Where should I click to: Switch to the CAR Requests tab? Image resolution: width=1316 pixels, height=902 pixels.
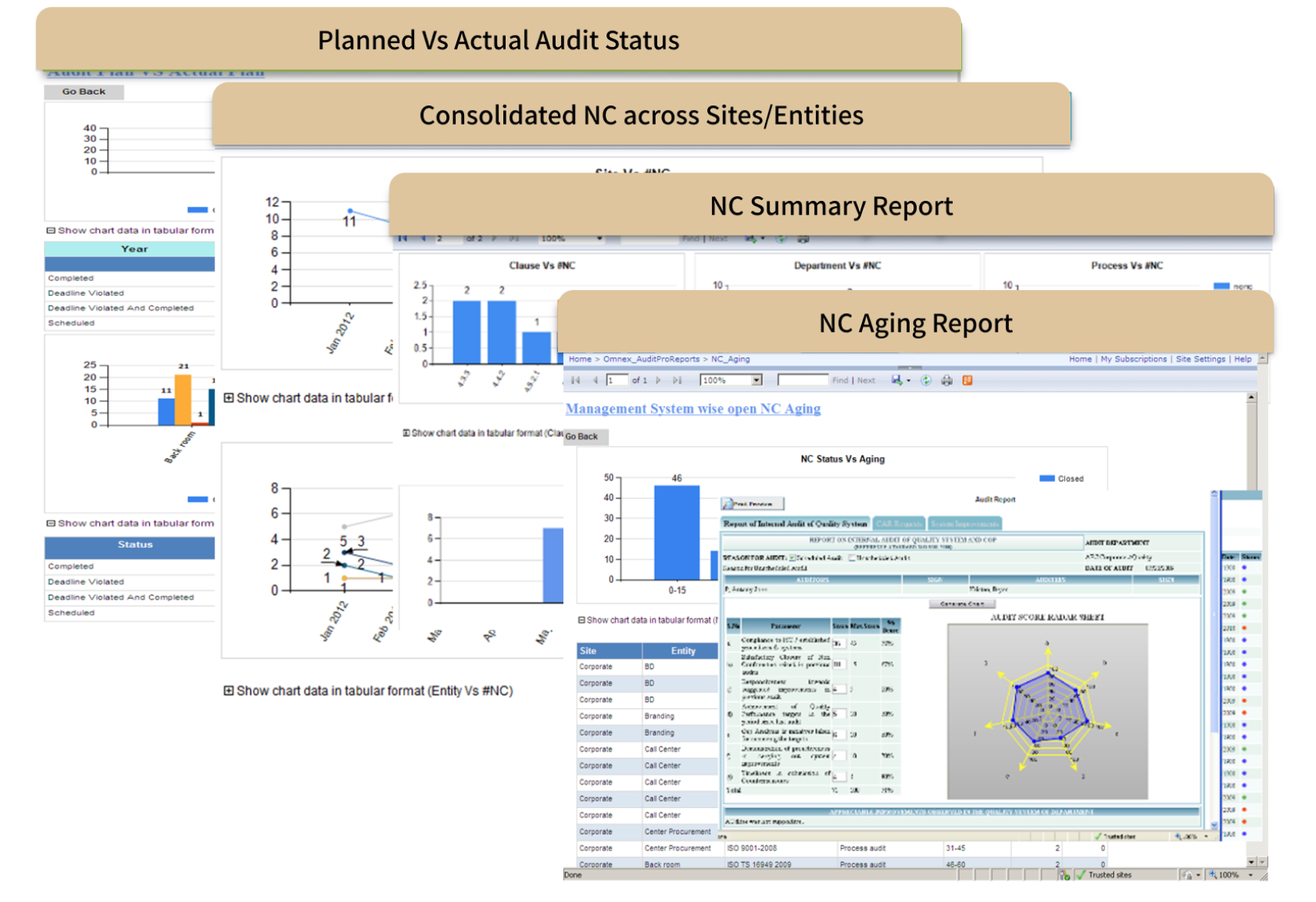pos(898,523)
